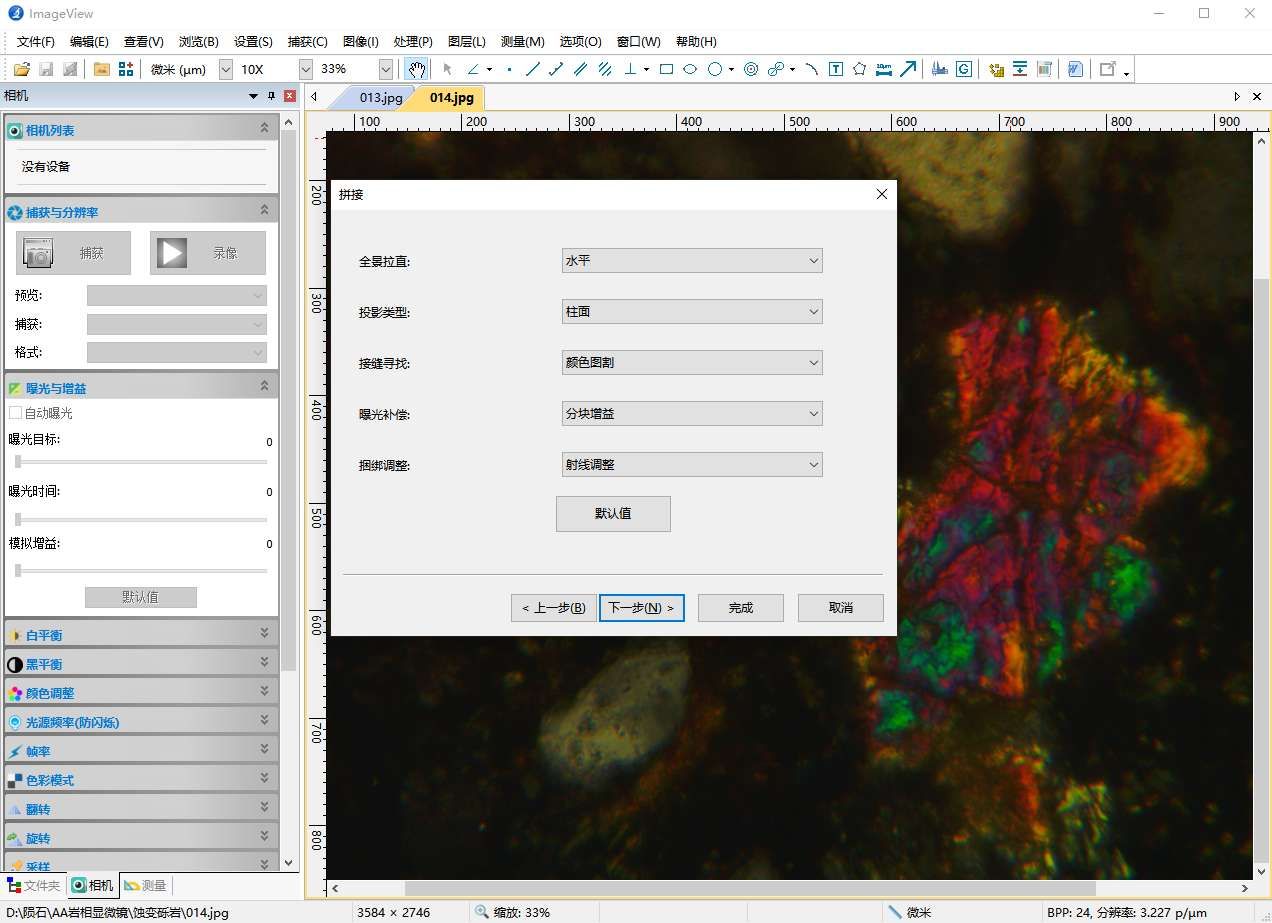
Task: Open the 投影类型 dropdown set to 柱面
Action: pos(692,312)
